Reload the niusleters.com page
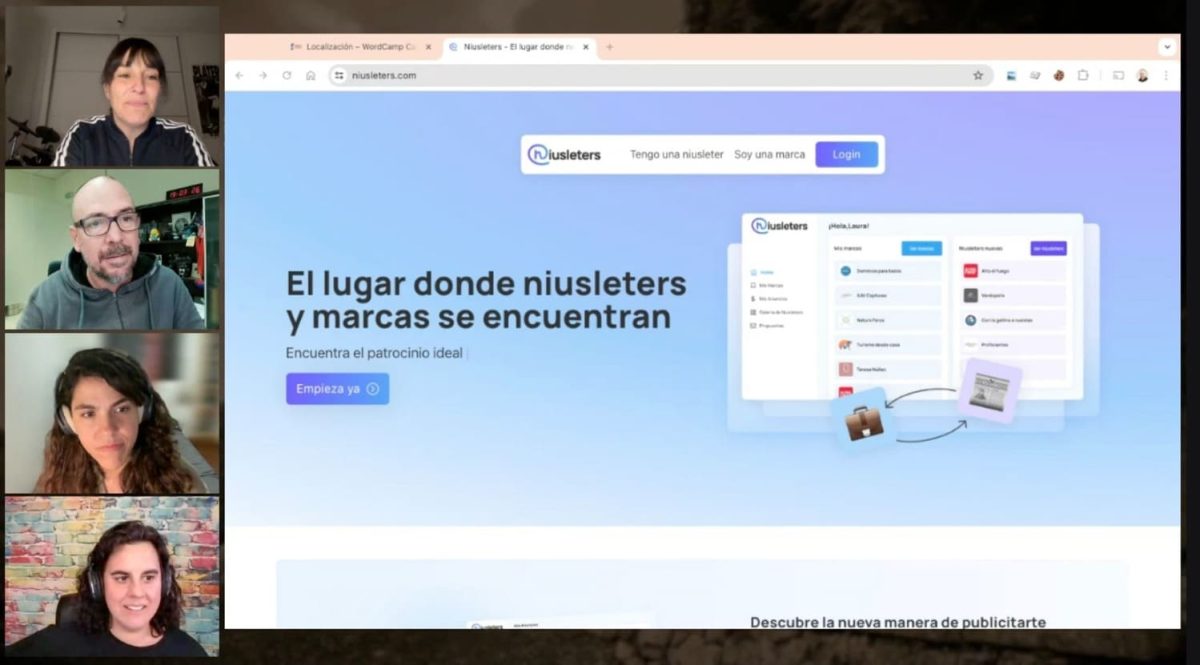 287,75
